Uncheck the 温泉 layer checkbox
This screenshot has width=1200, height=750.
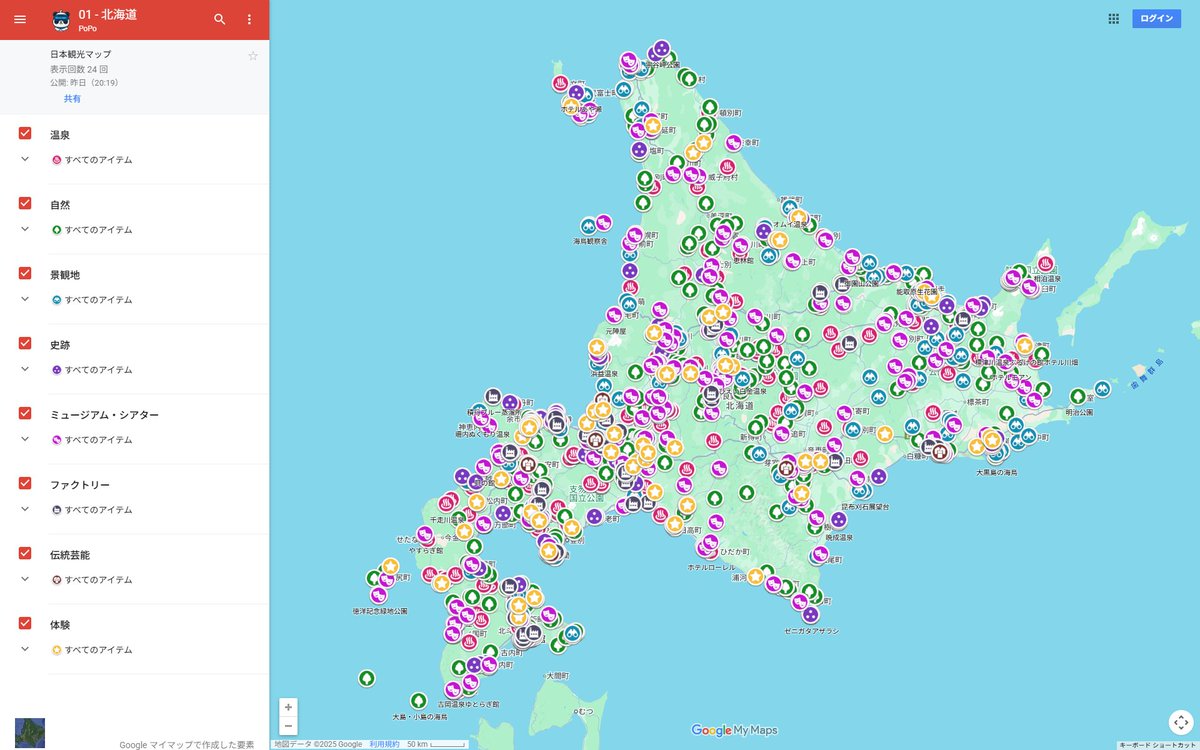point(25,134)
